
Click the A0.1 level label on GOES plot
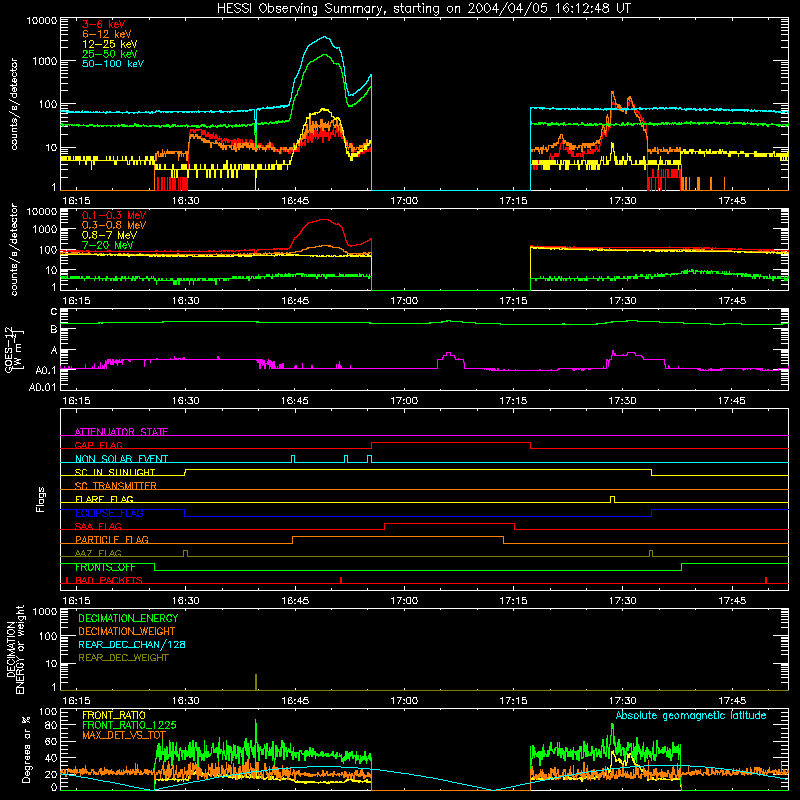point(46,370)
